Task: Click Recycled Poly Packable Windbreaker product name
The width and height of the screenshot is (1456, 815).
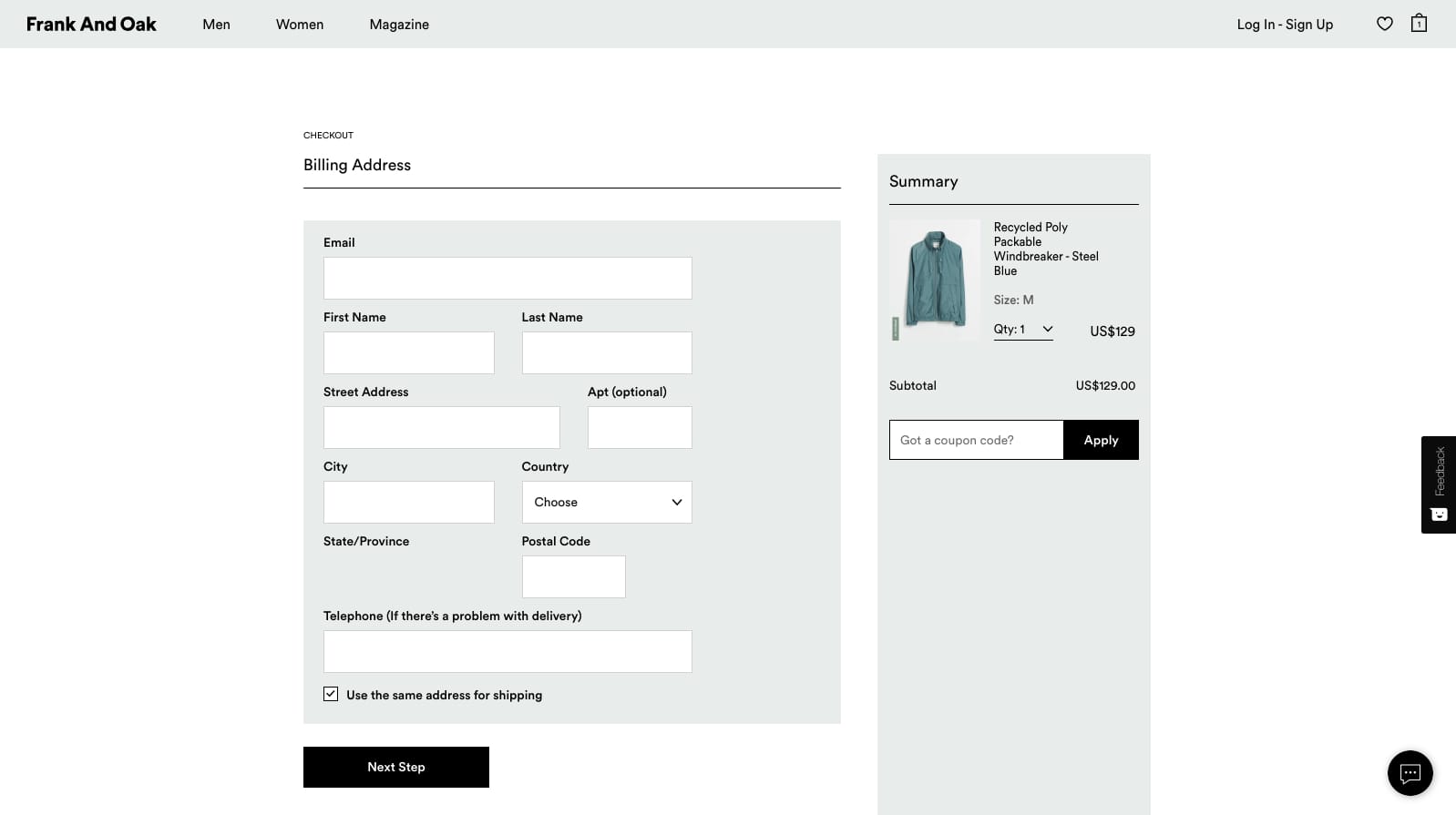Action: point(1046,249)
